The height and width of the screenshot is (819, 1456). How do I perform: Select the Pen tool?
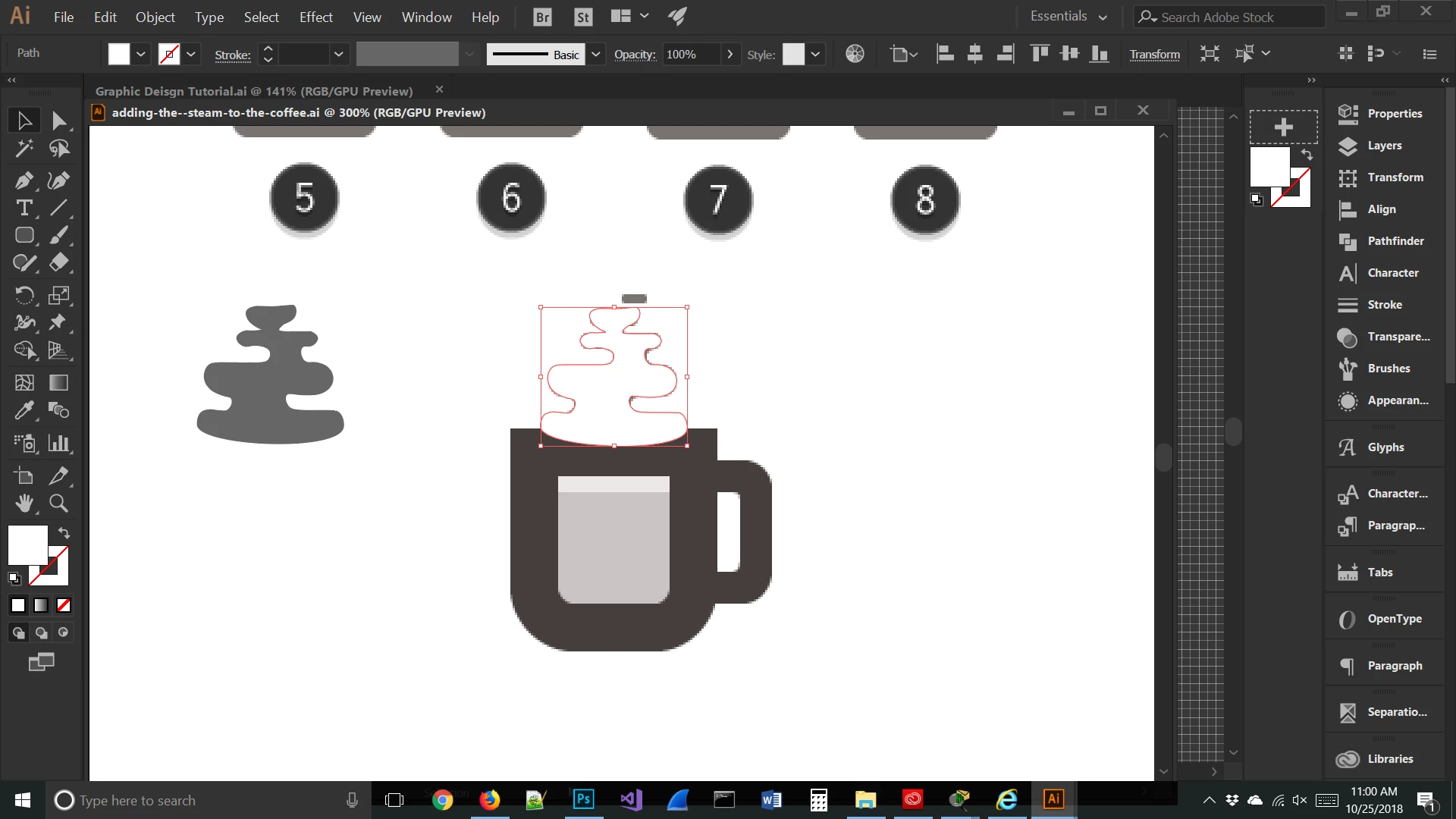(x=24, y=180)
